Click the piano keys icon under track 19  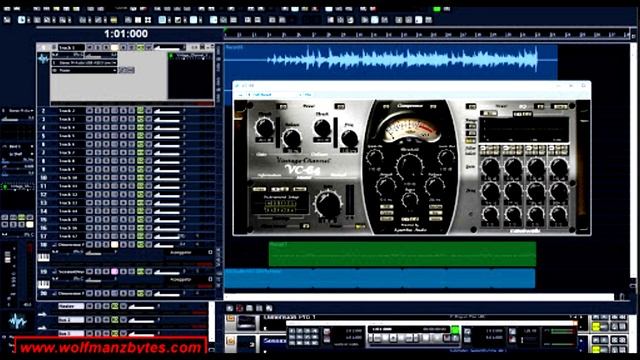point(43,284)
